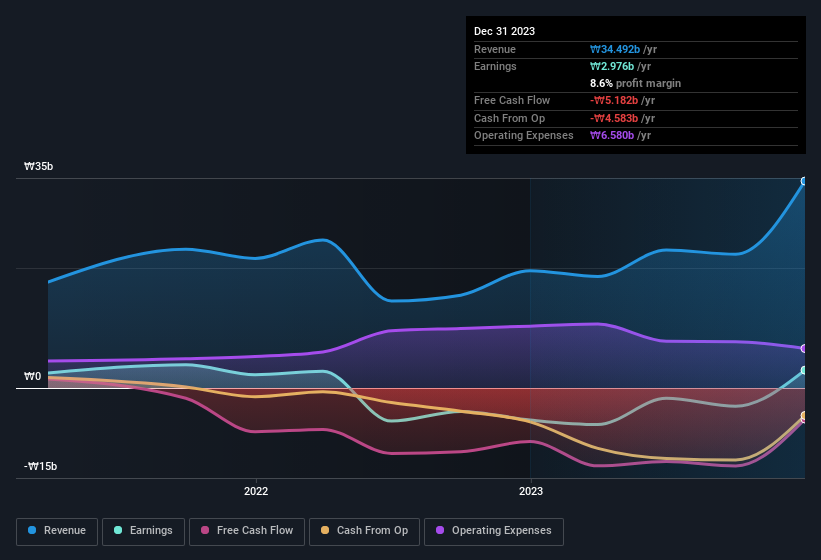Toggle the Operating Expenses legend series

pos(494,531)
